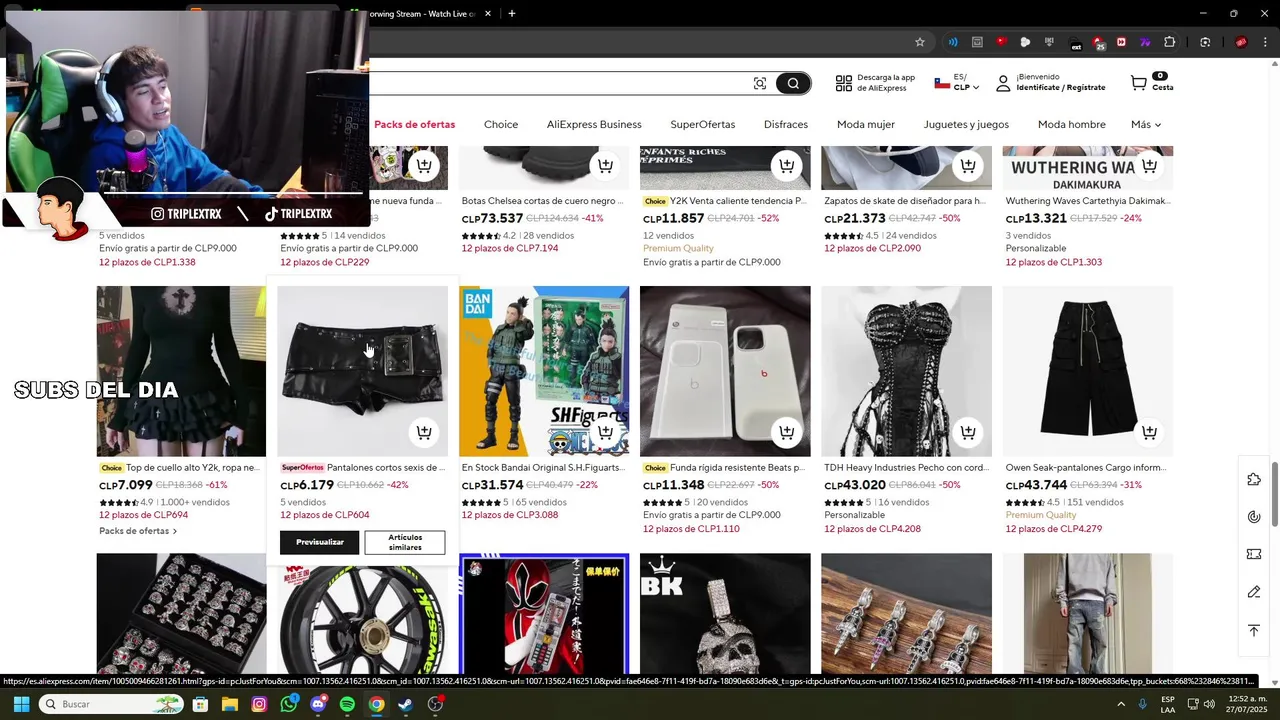Show hidden system tray icons chevron
The width and height of the screenshot is (1280, 720).
(x=1120, y=704)
